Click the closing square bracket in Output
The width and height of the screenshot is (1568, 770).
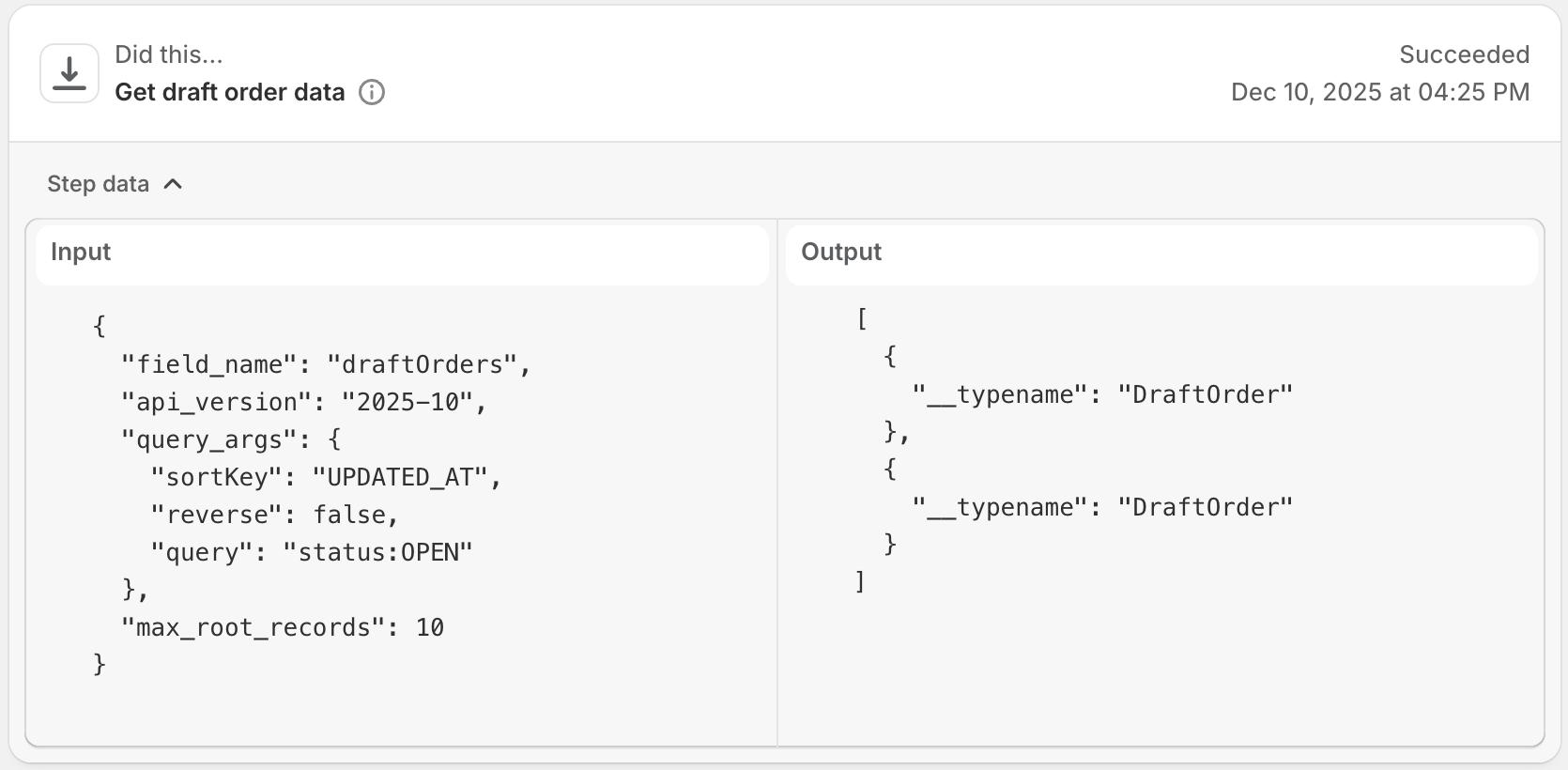860,582
